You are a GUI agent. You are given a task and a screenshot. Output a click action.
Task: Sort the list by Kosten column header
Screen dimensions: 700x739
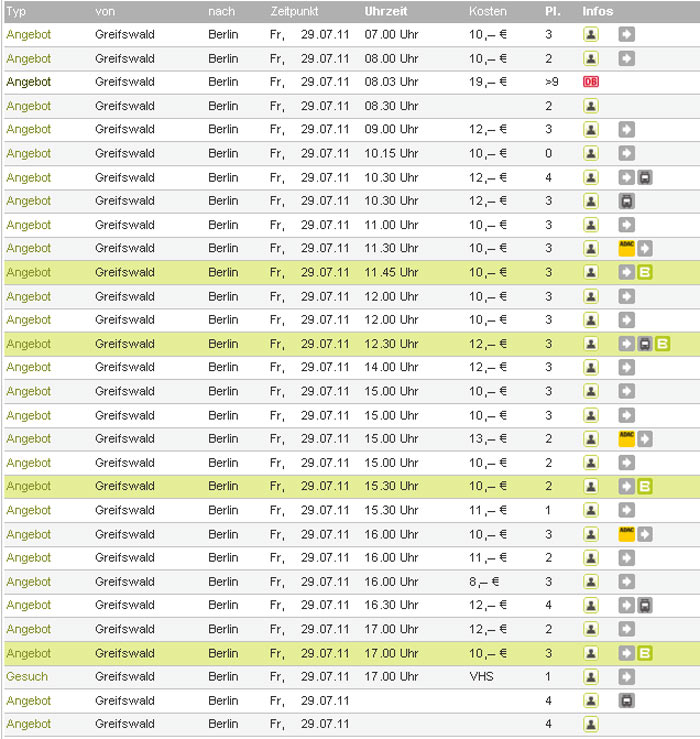488,11
